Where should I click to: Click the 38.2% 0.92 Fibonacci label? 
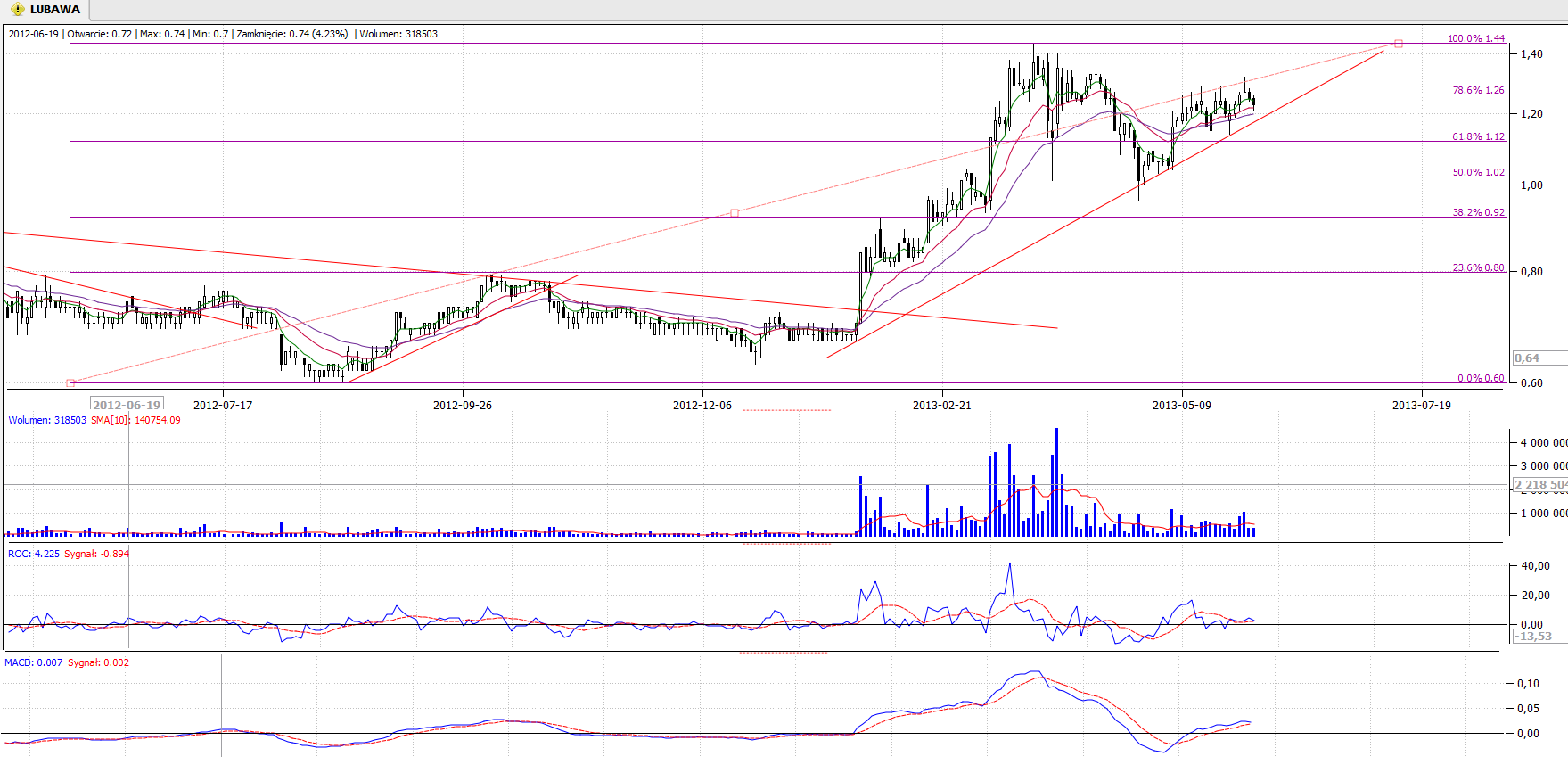(x=1479, y=212)
